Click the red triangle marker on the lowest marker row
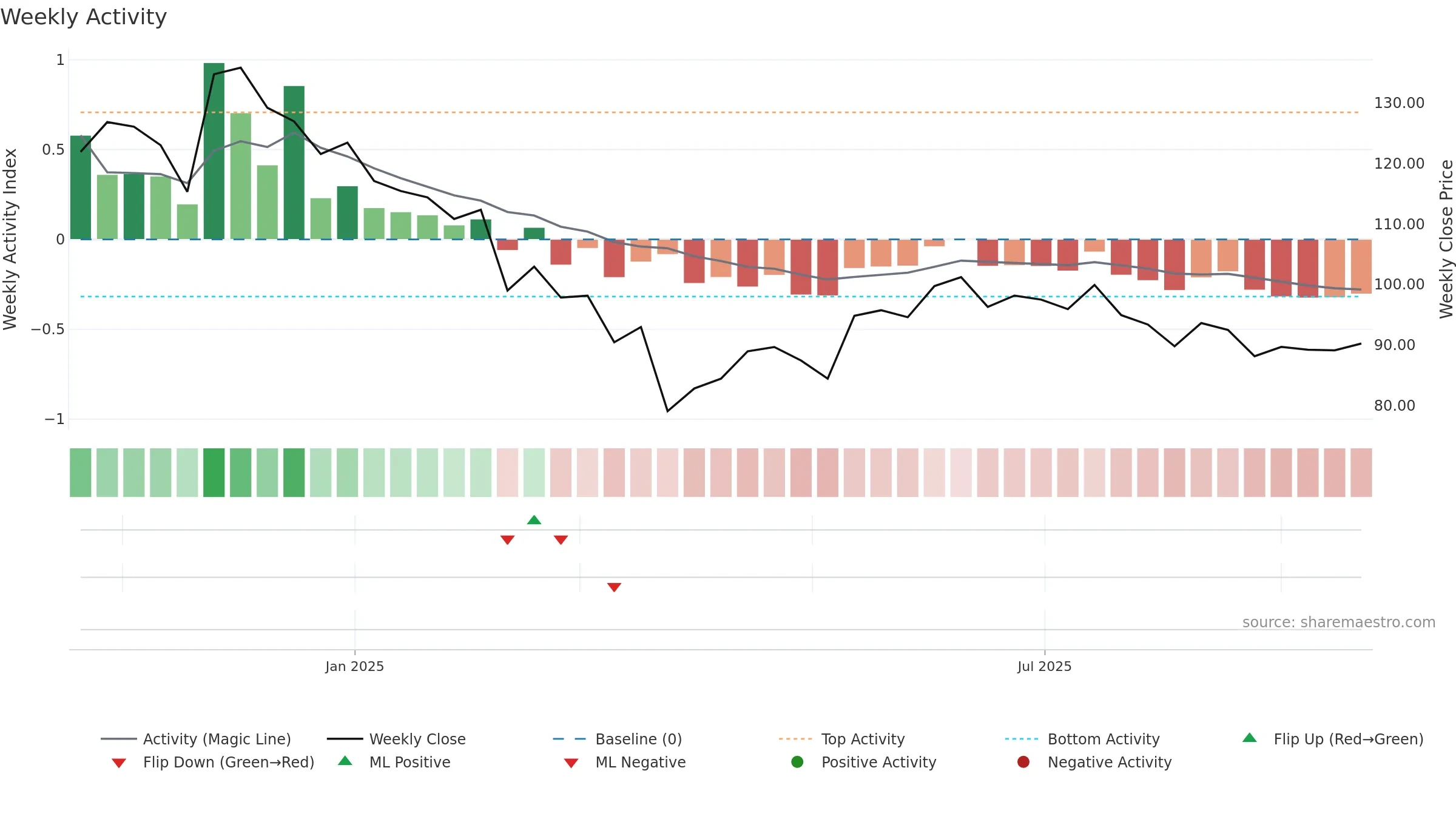The height and width of the screenshot is (819, 1456). click(614, 587)
